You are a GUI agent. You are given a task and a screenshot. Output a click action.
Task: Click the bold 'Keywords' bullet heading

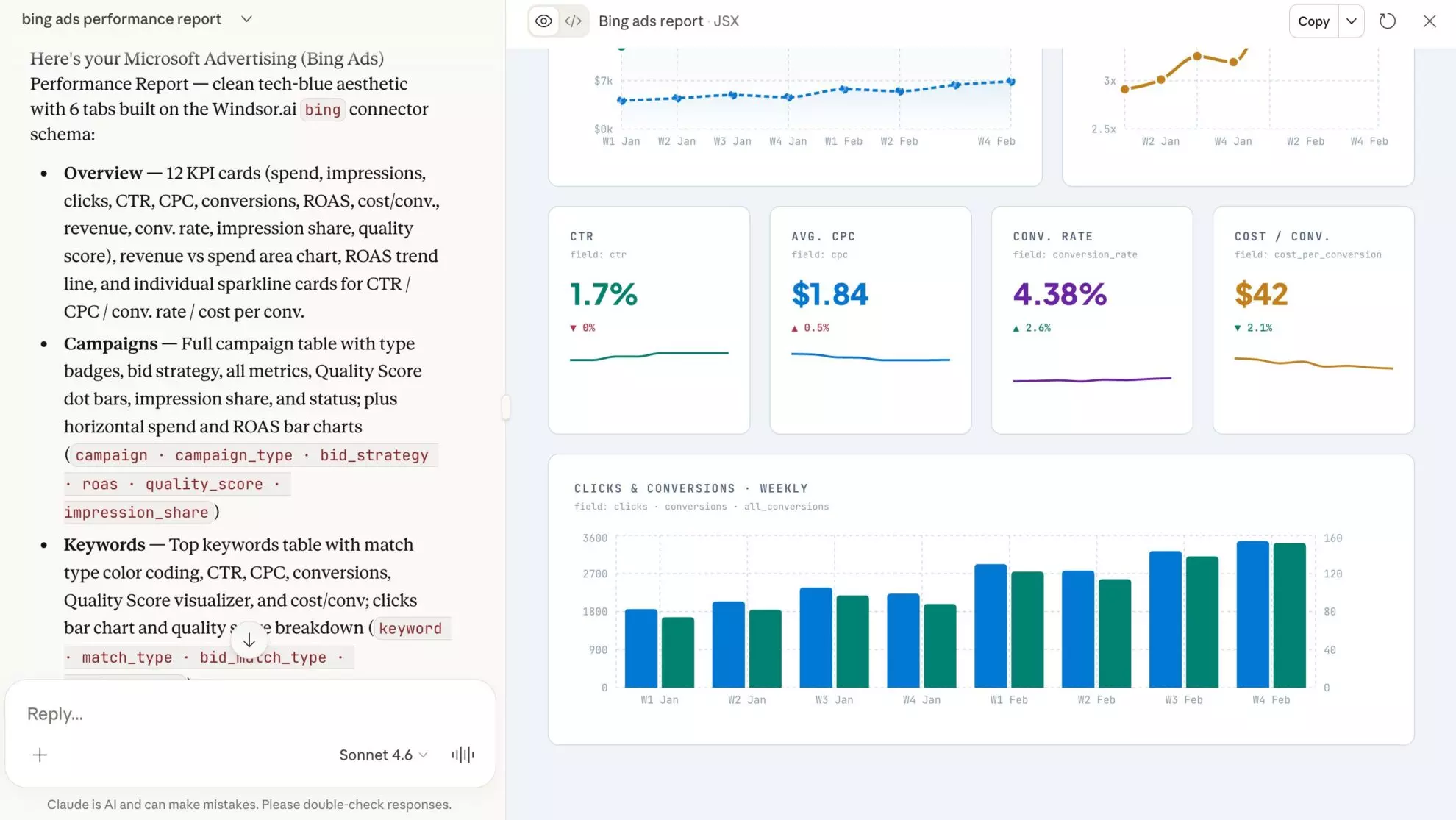click(104, 545)
